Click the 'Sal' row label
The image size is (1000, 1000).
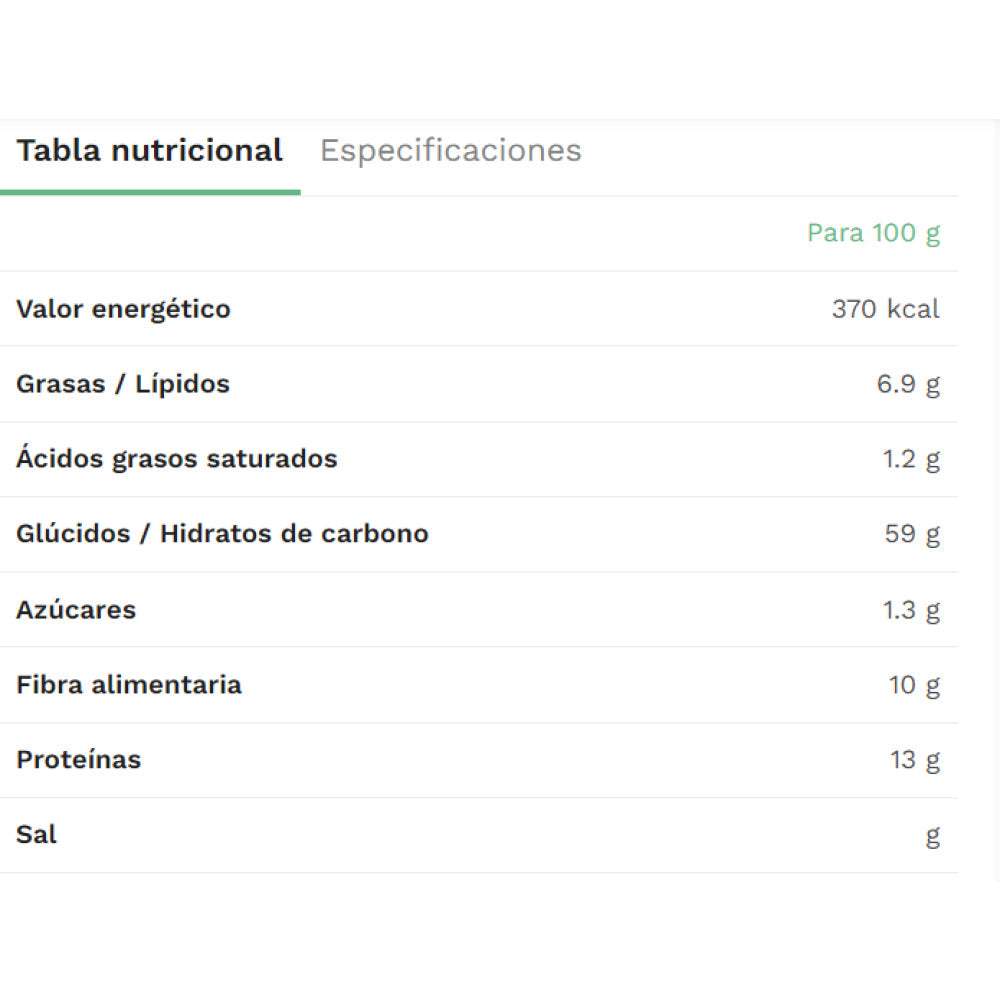37,835
